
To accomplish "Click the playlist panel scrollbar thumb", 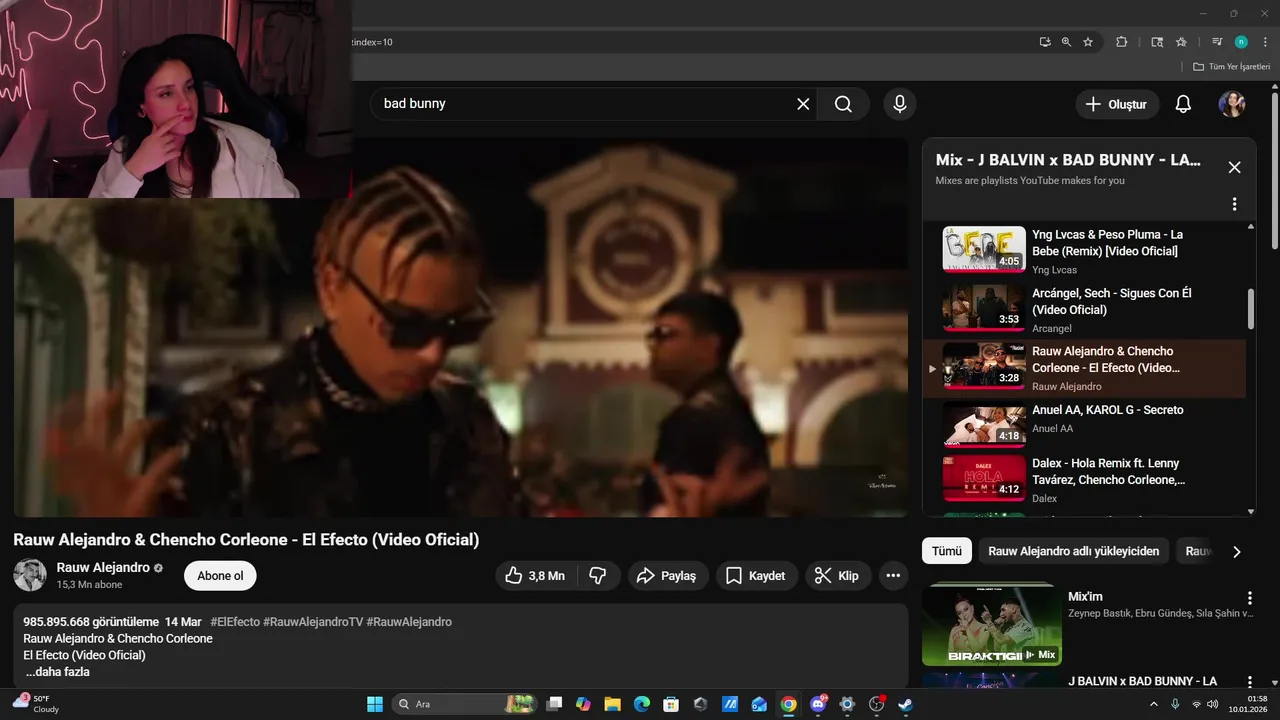I will tap(1250, 309).
